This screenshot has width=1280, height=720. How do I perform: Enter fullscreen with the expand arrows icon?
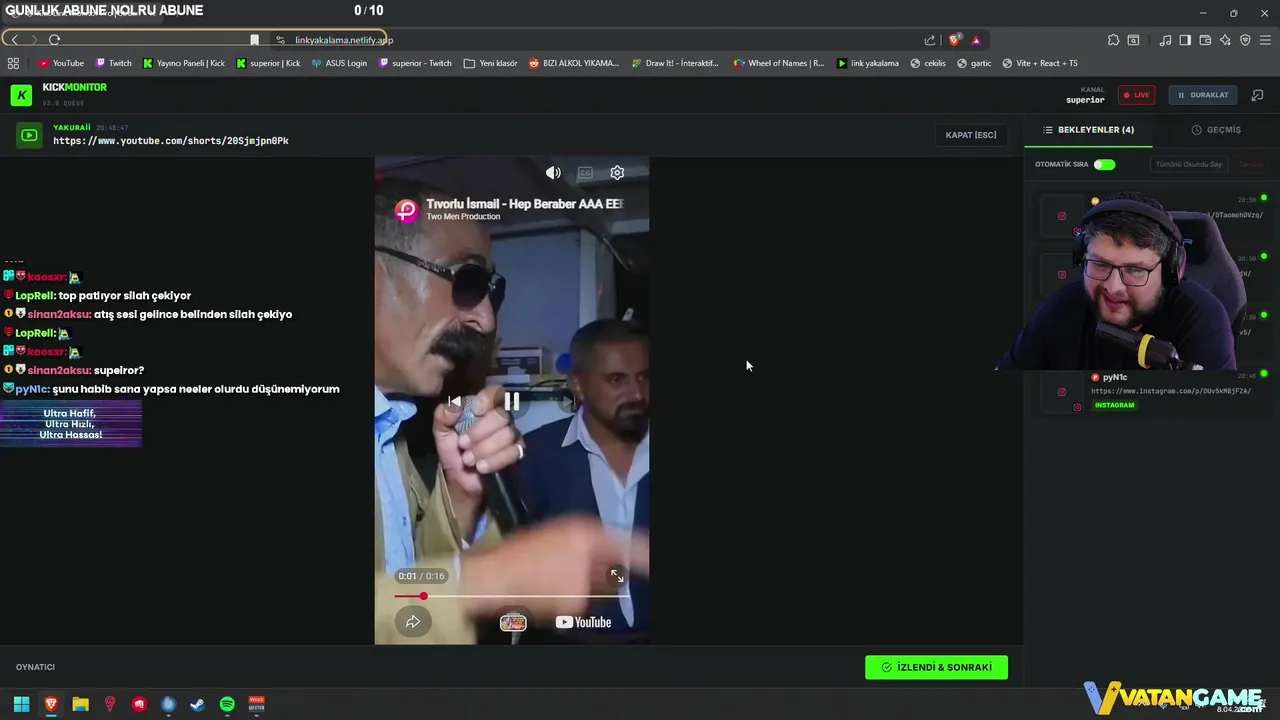click(x=617, y=576)
